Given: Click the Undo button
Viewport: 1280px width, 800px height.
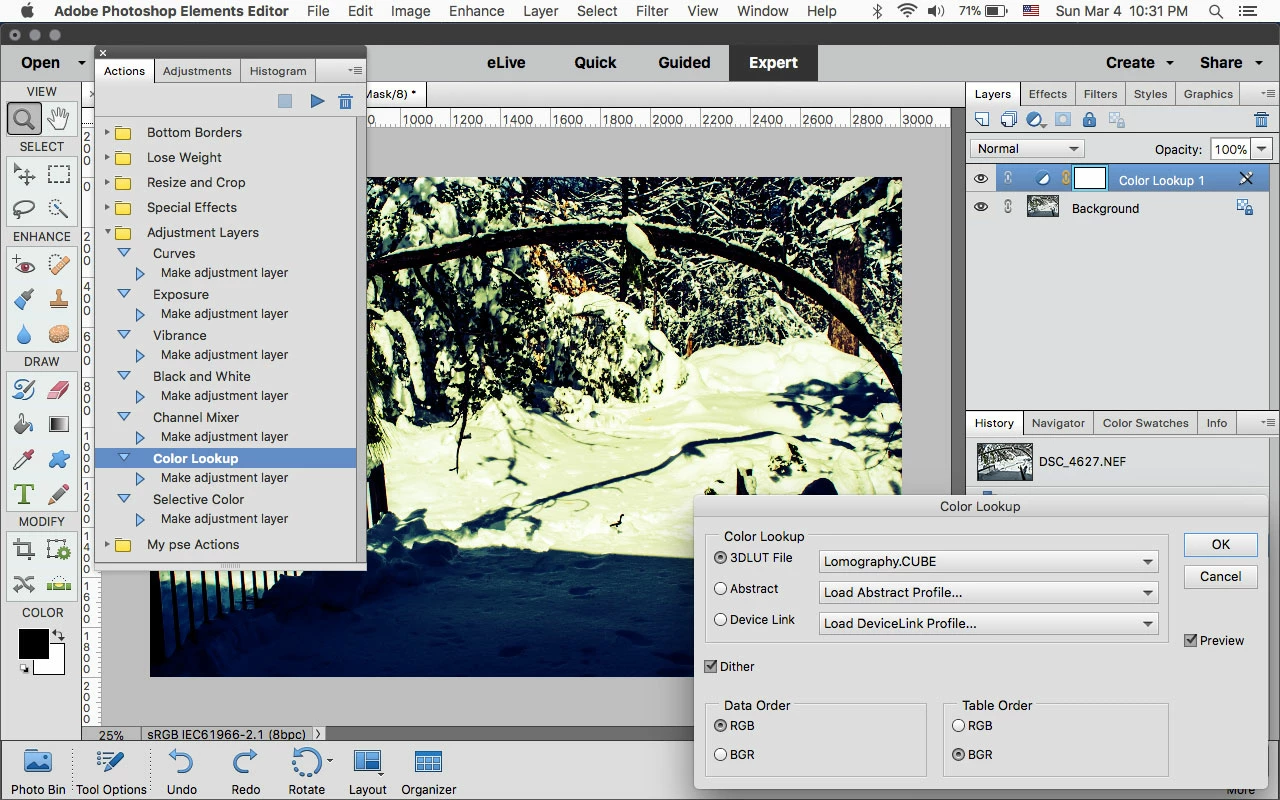Looking at the screenshot, I should click(x=182, y=771).
